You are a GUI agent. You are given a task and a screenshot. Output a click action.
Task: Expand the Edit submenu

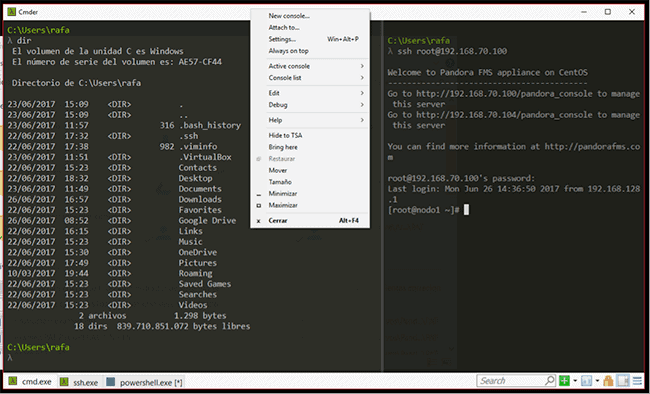pyautogui.click(x=310, y=93)
